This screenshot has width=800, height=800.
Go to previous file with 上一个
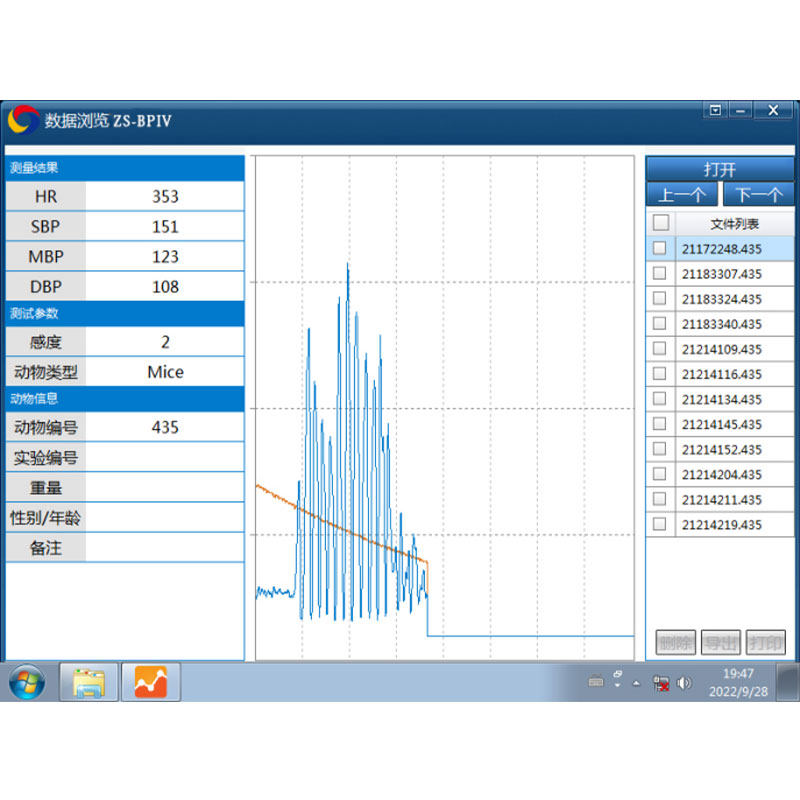pos(682,194)
